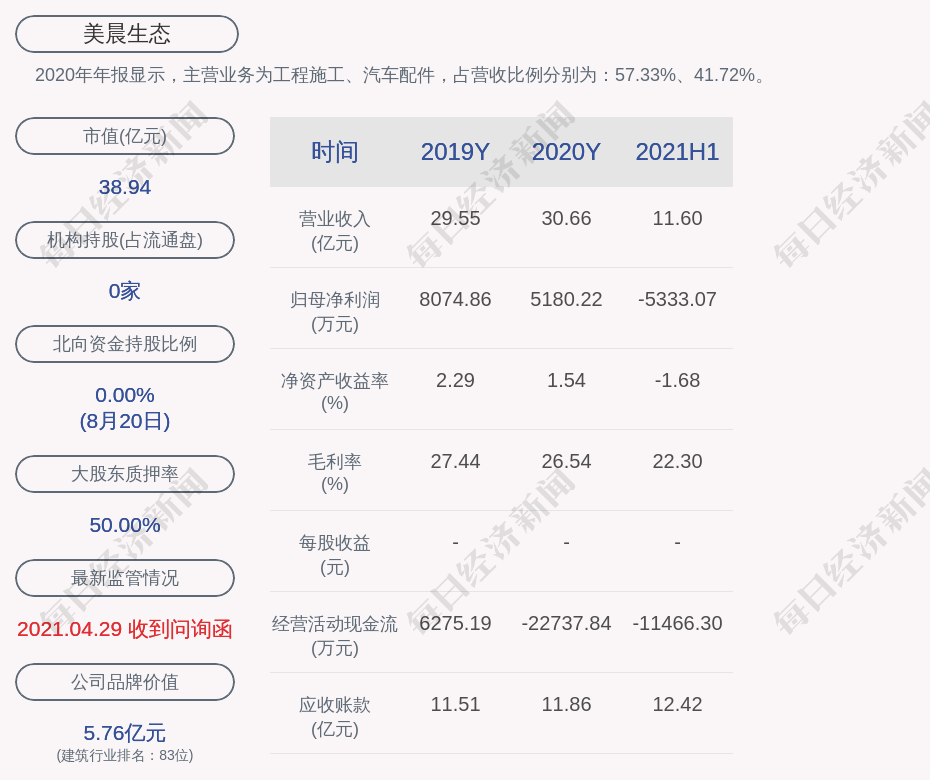Open the 市值(亿元) panel
930x780 pixels.
pos(125,136)
